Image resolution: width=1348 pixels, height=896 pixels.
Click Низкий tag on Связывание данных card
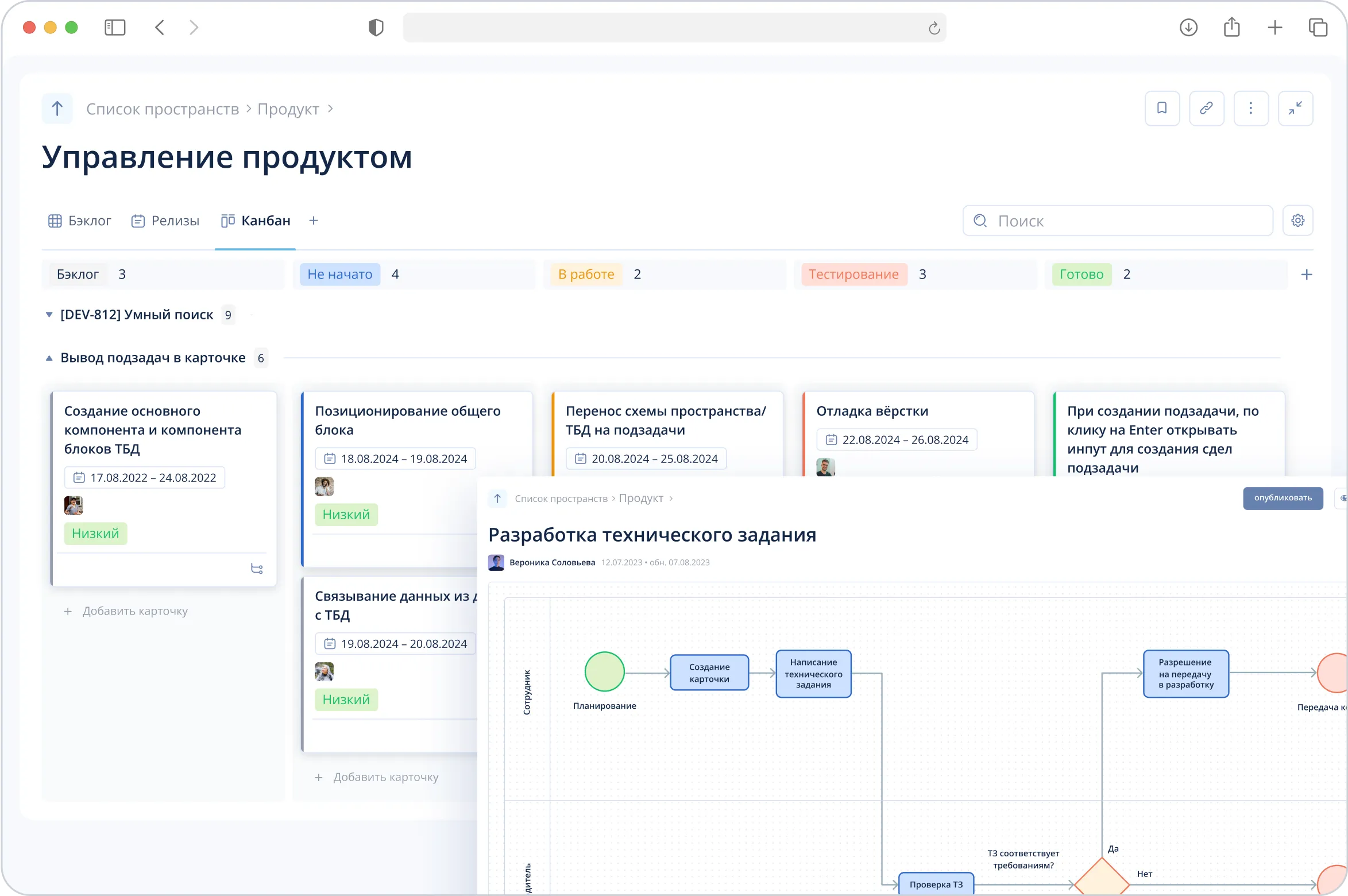point(346,700)
